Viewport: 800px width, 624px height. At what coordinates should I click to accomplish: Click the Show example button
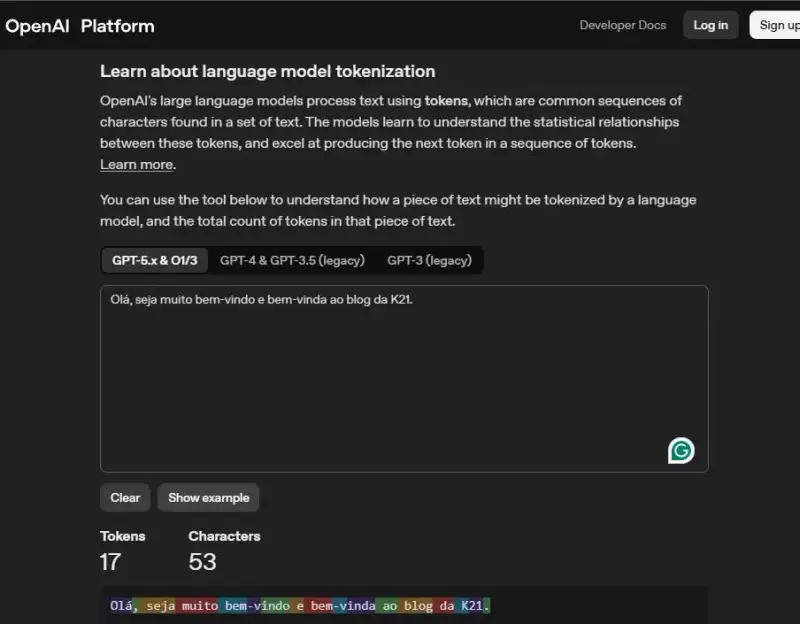tap(209, 497)
